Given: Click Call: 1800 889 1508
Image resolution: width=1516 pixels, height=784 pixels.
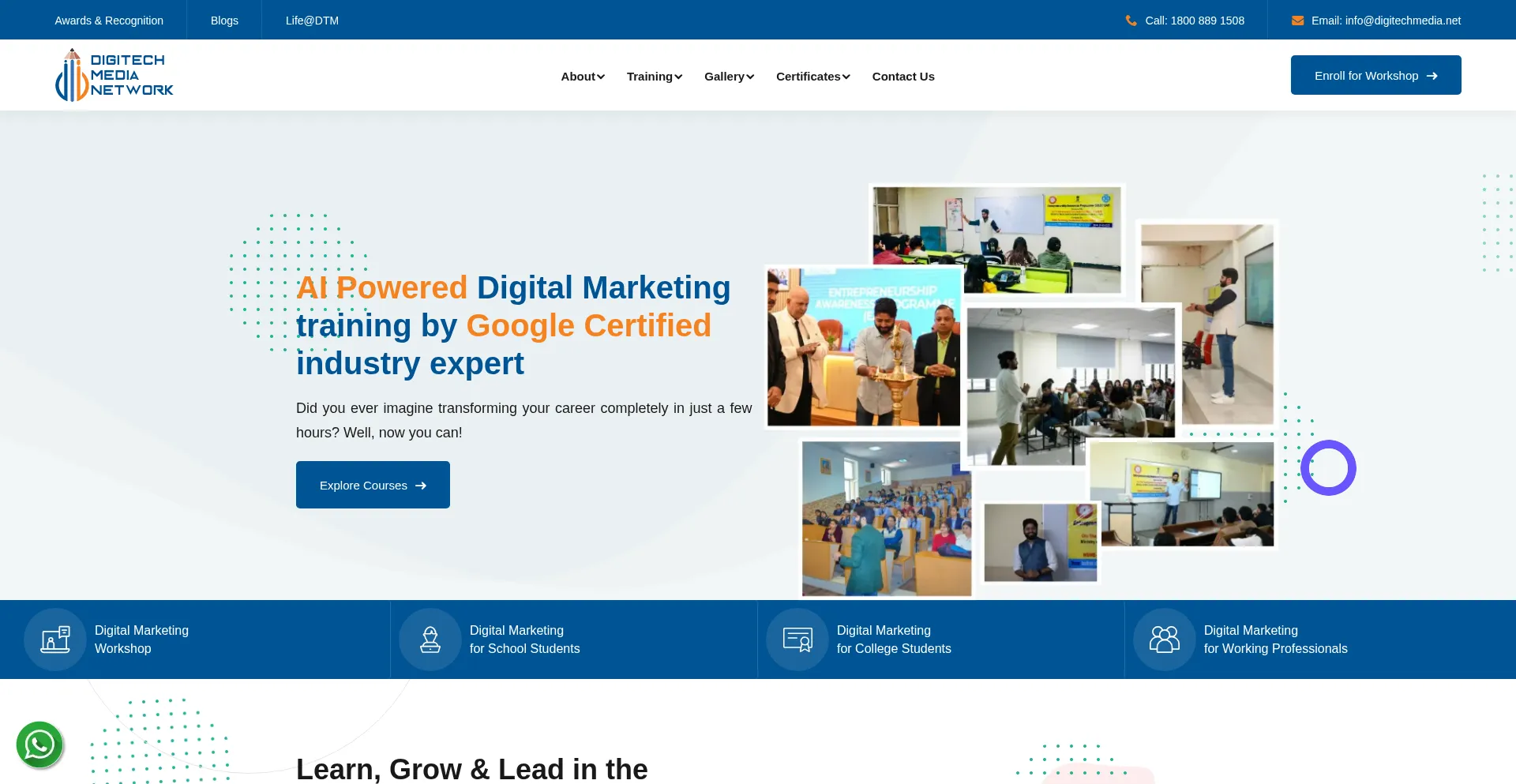Looking at the screenshot, I should [x=1195, y=21].
